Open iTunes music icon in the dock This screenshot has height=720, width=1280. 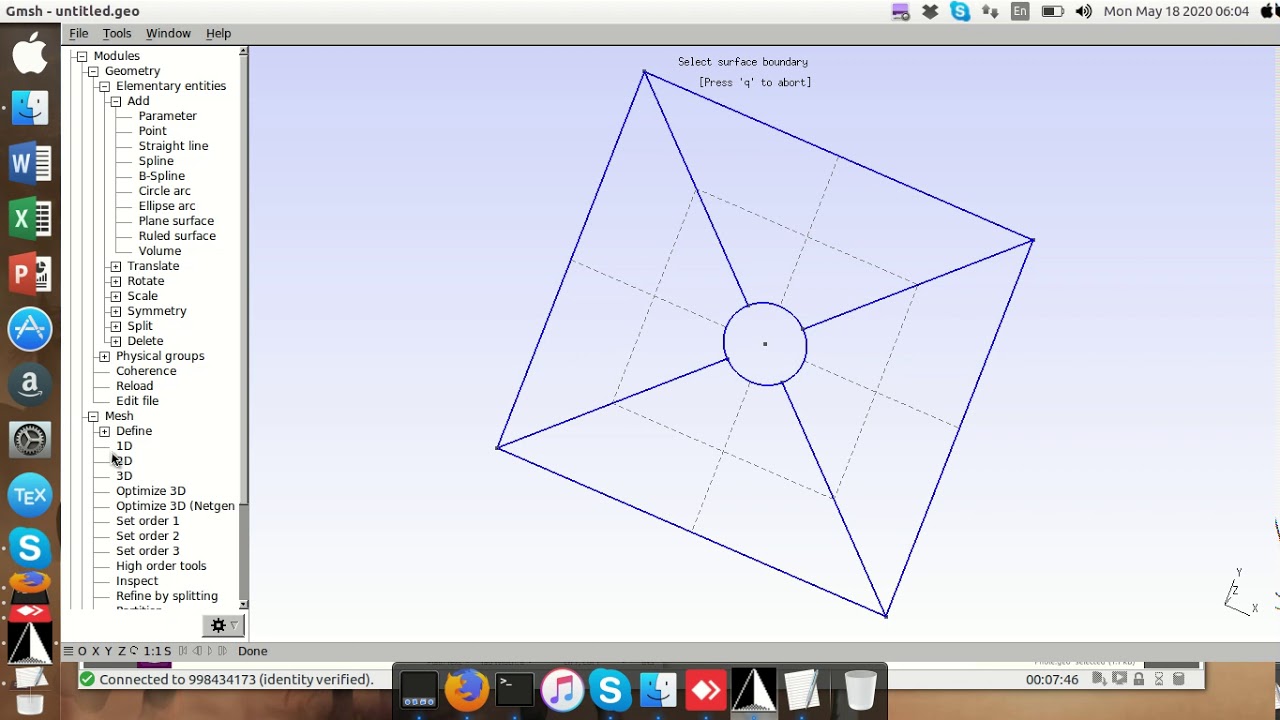(562, 689)
